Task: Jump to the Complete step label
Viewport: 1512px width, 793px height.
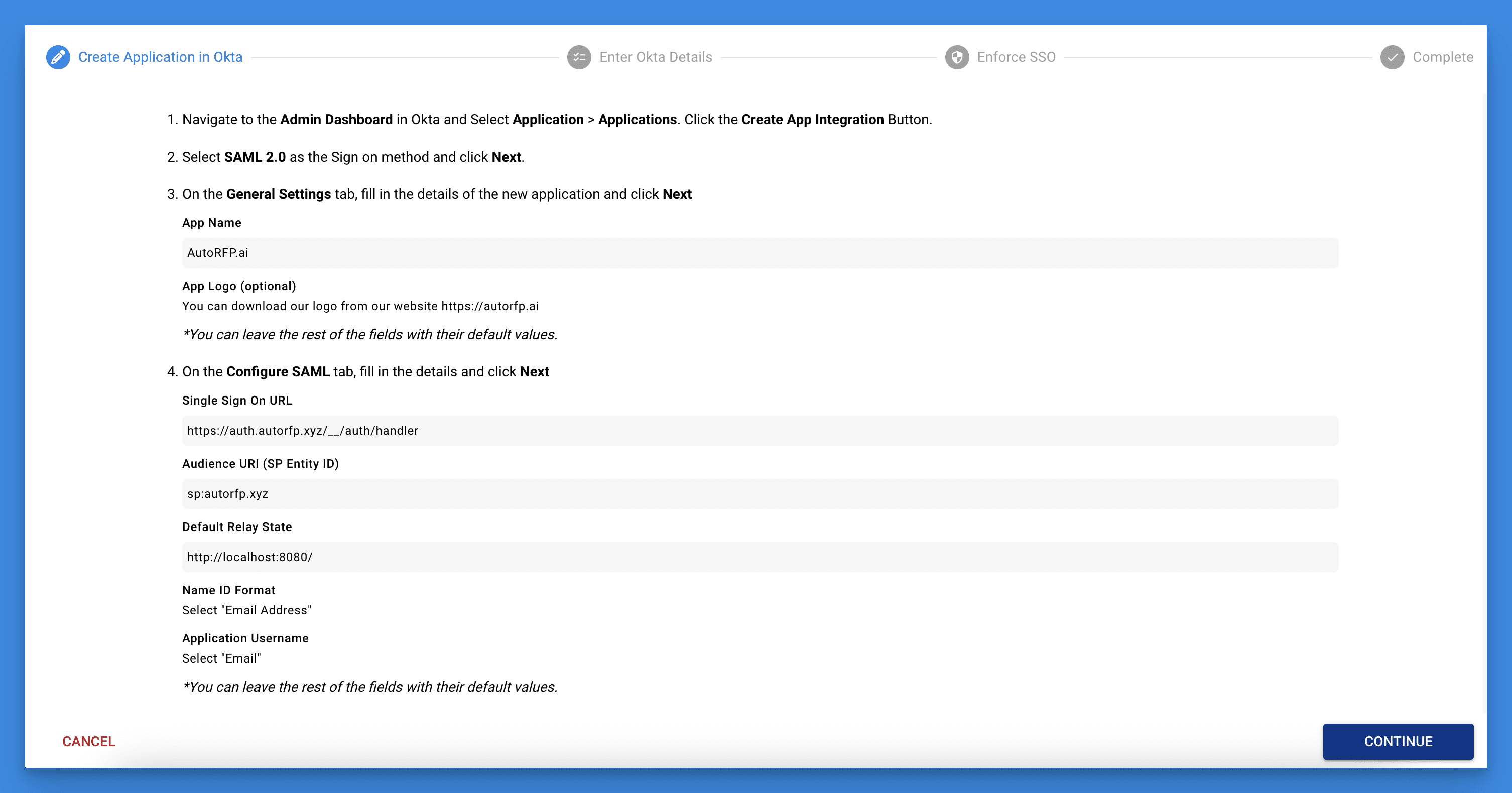Action: pyautogui.click(x=1443, y=57)
